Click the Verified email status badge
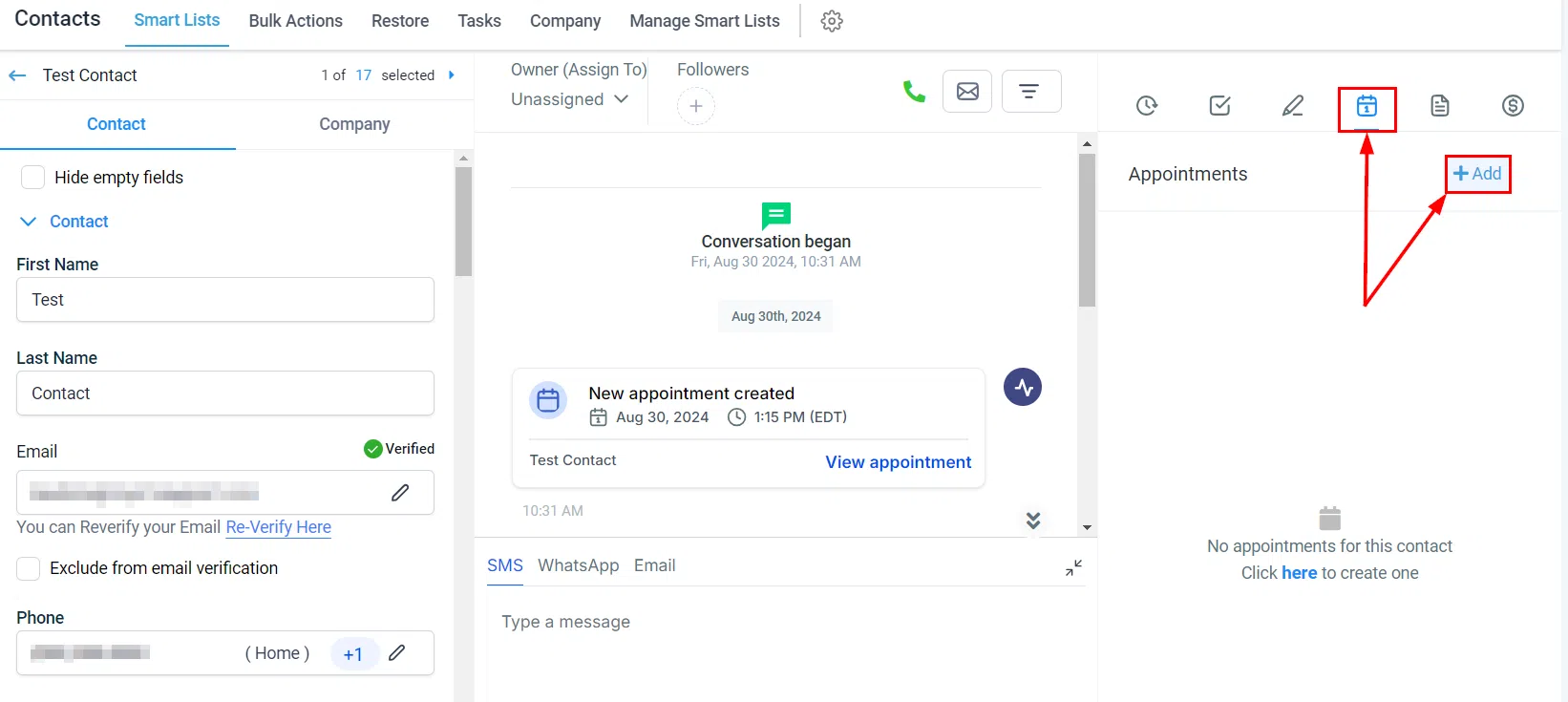Image resolution: width=1568 pixels, height=702 pixels. pos(399,449)
